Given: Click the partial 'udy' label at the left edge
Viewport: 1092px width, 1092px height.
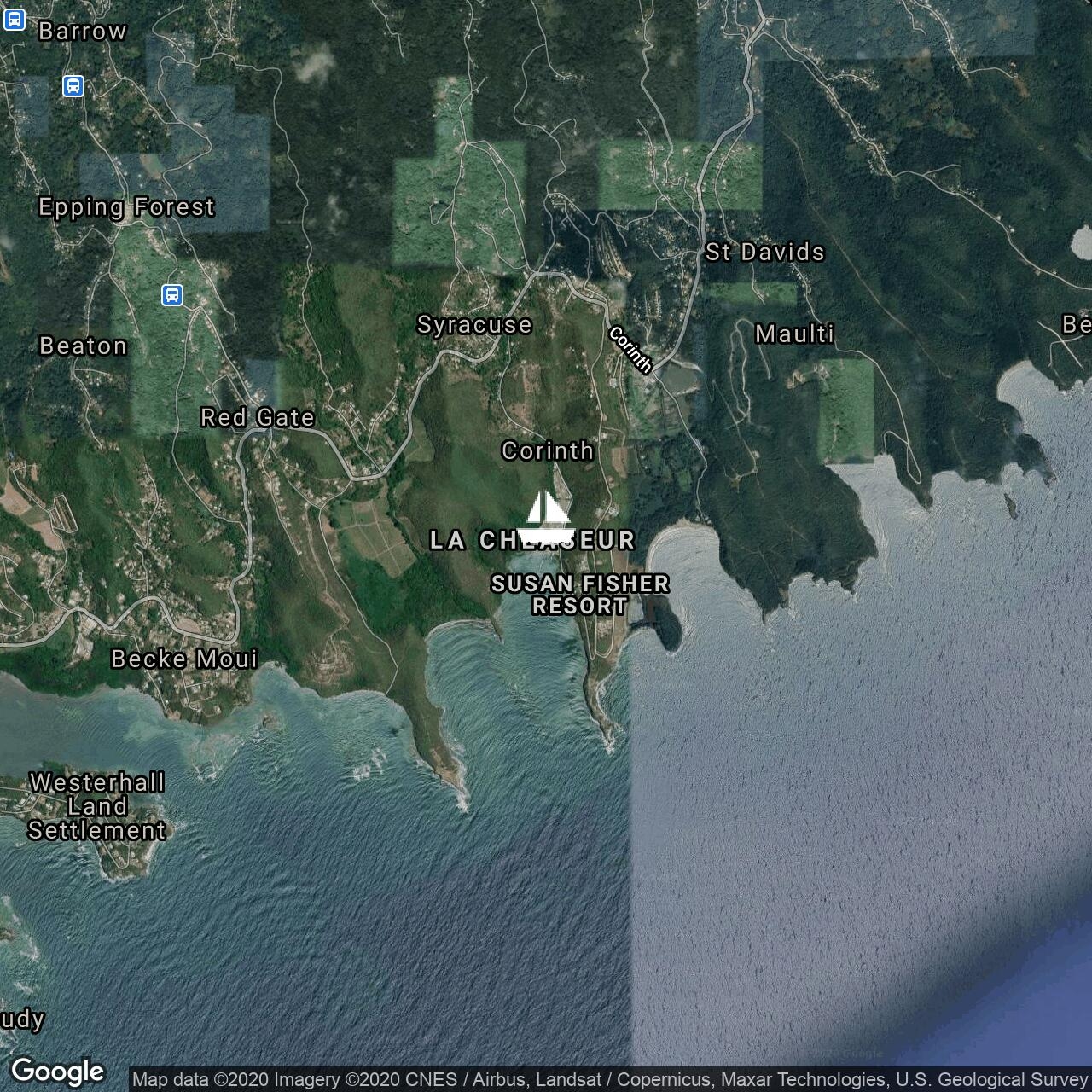Looking at the screenshot, I should 21,1019.
